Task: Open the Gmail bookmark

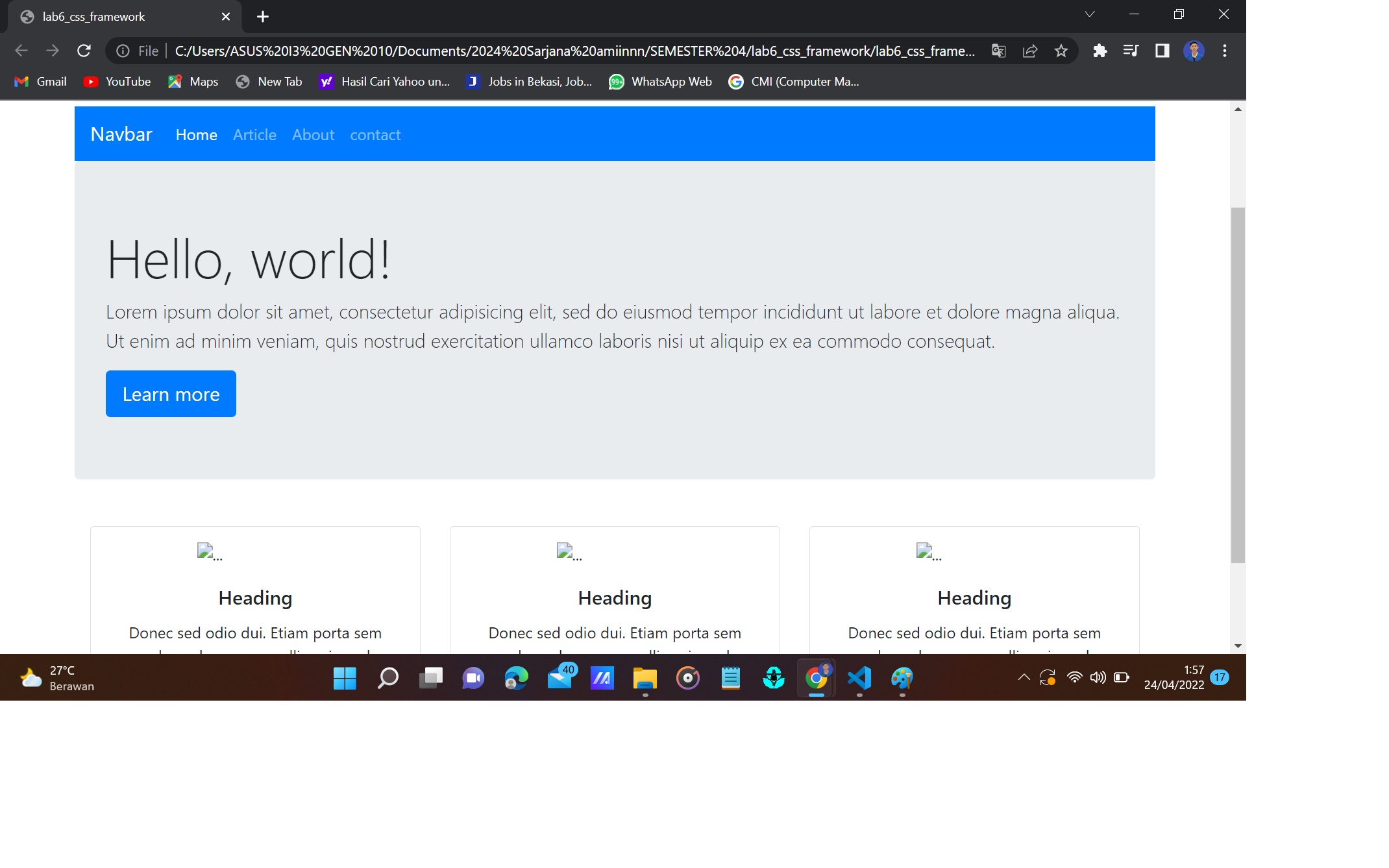Action: (41, 82)
